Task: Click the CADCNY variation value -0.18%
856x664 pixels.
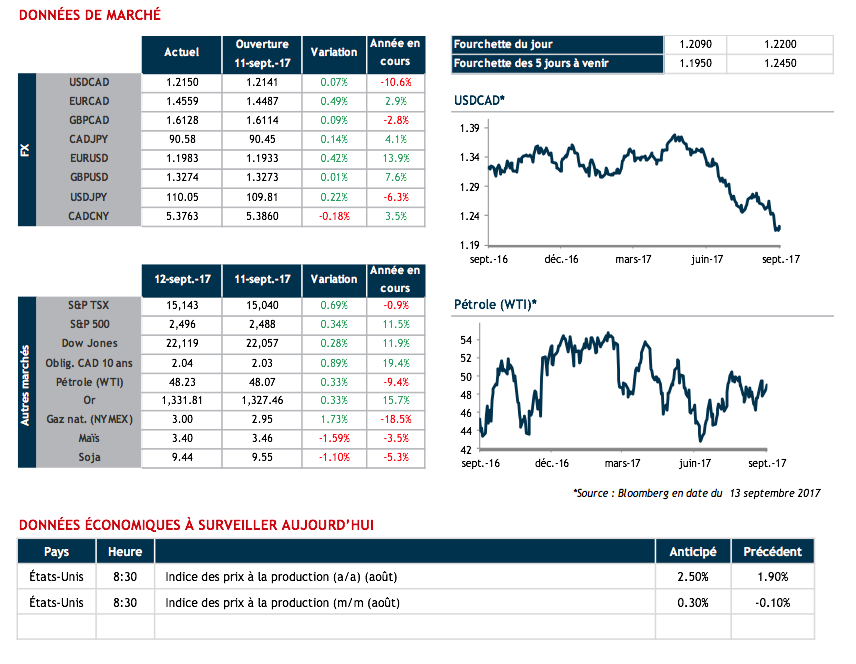Action: tap(333, 215)
